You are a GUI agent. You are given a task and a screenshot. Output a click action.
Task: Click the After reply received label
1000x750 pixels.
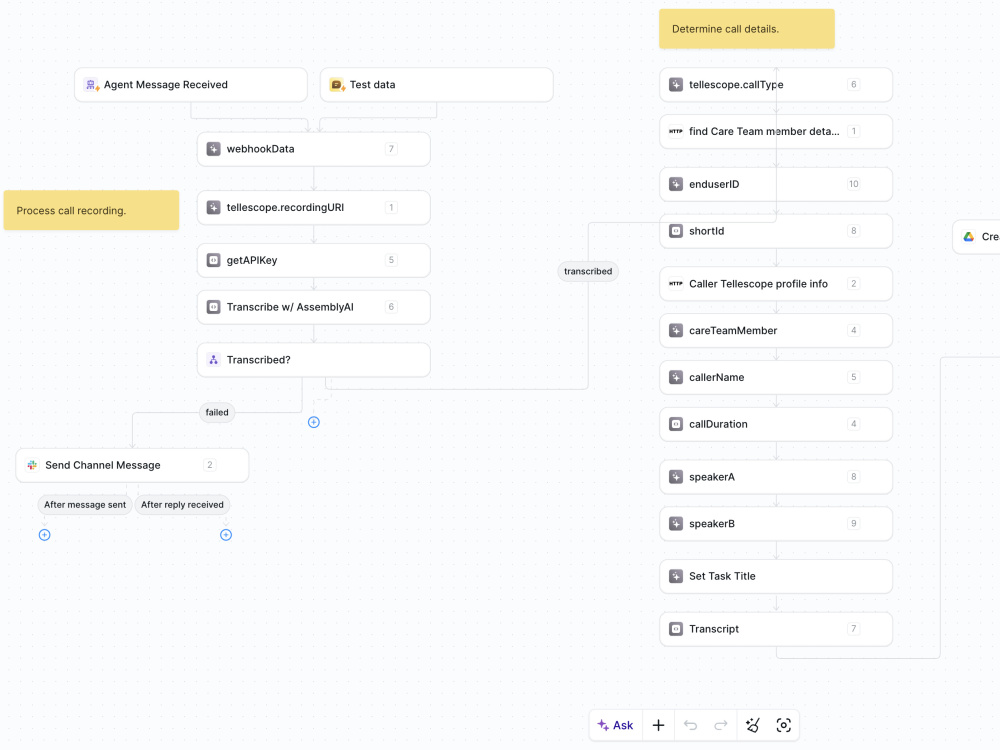coord(182,504)
